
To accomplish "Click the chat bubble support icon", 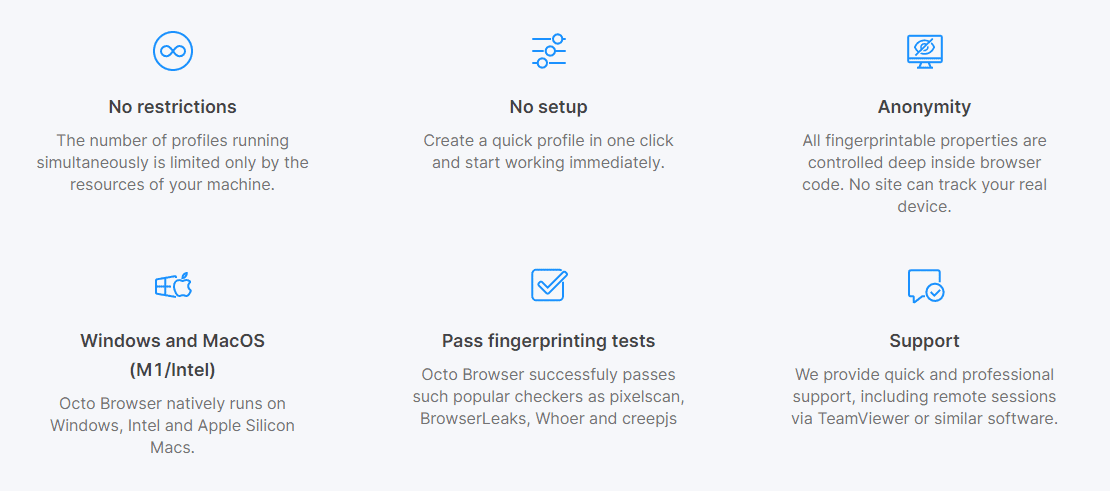I will (924, 286).
